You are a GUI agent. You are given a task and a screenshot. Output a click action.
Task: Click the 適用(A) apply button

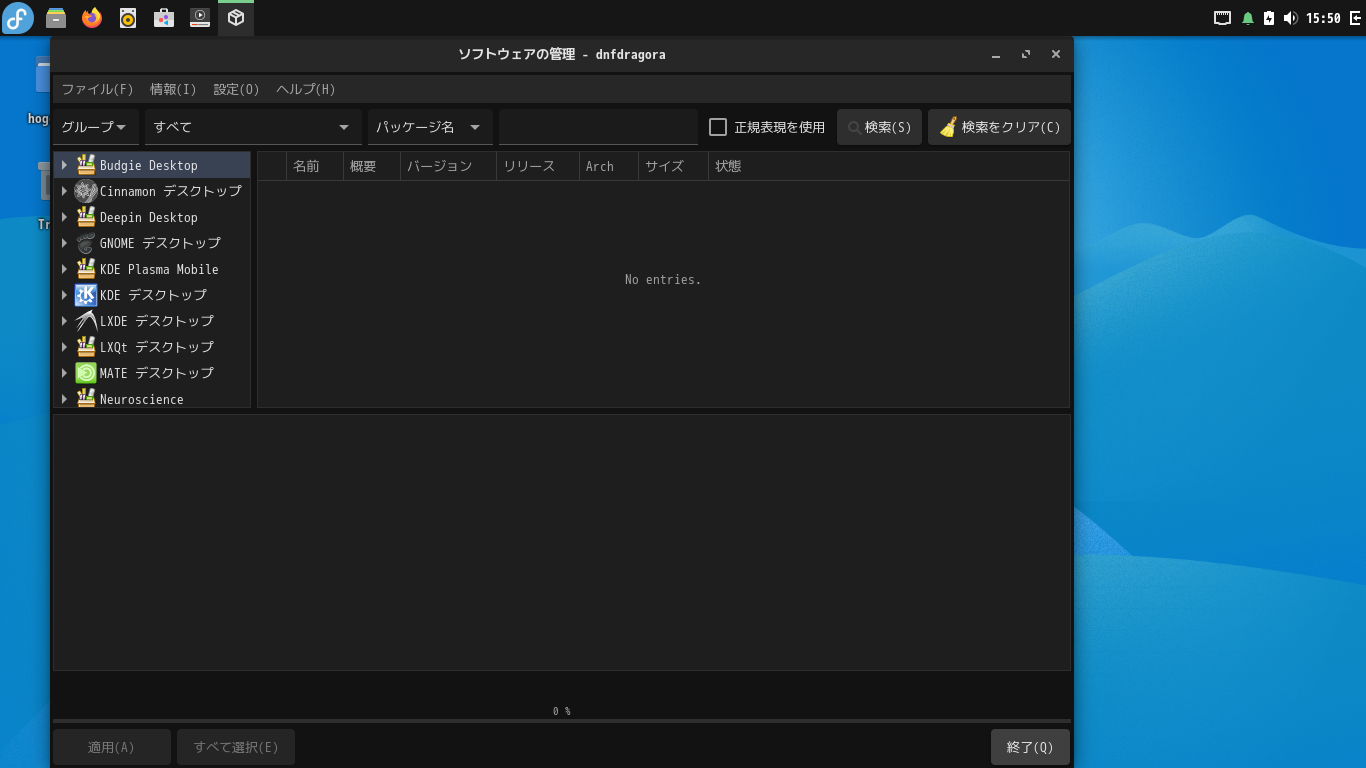pyautogui.click(x=111, y=747)
